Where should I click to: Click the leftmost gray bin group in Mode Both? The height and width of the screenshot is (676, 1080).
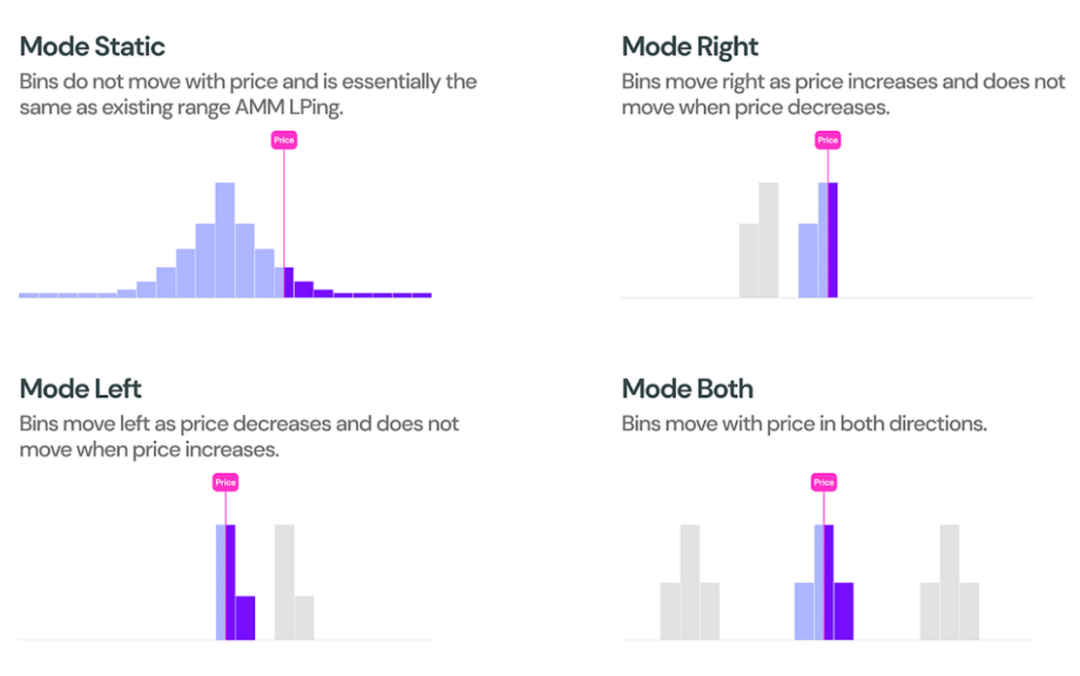coord(690,582)
